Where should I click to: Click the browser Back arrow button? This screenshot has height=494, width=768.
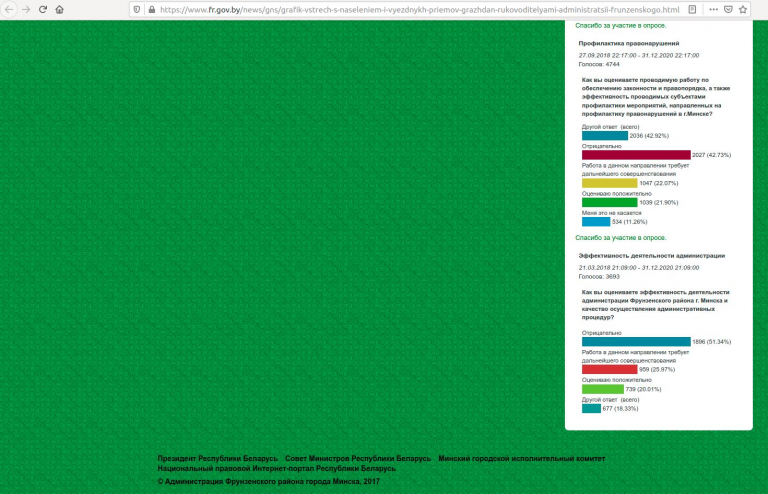tap(9, 9)
